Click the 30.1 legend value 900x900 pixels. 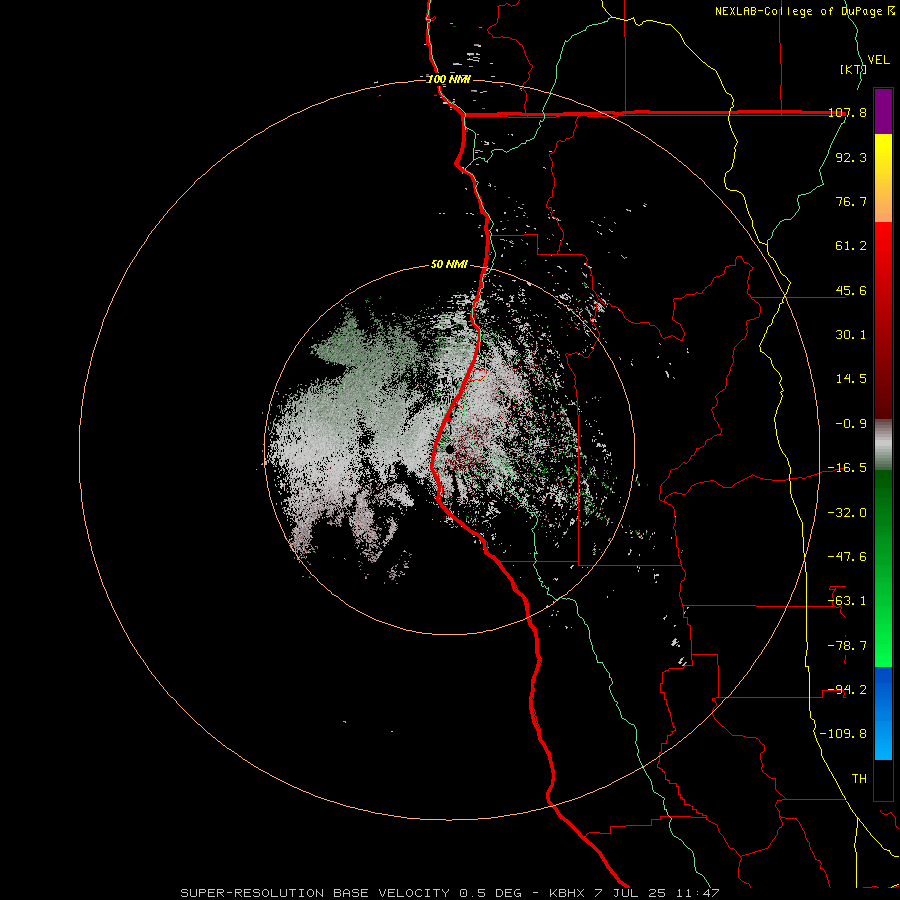851,335
